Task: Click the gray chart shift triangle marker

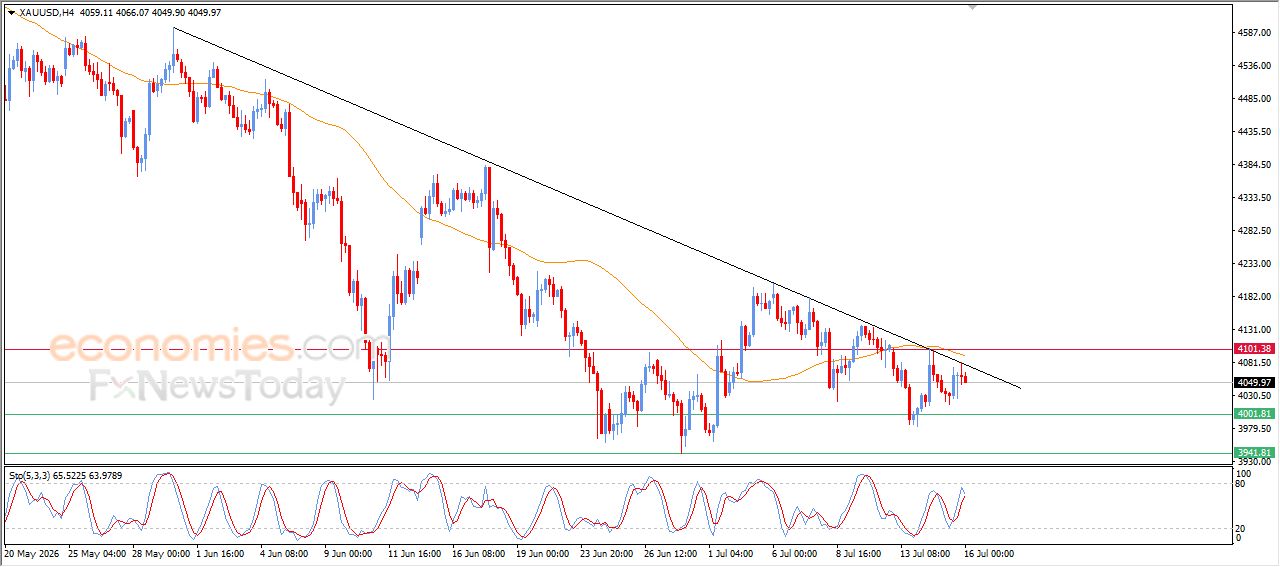Action: tap(971, 8)
